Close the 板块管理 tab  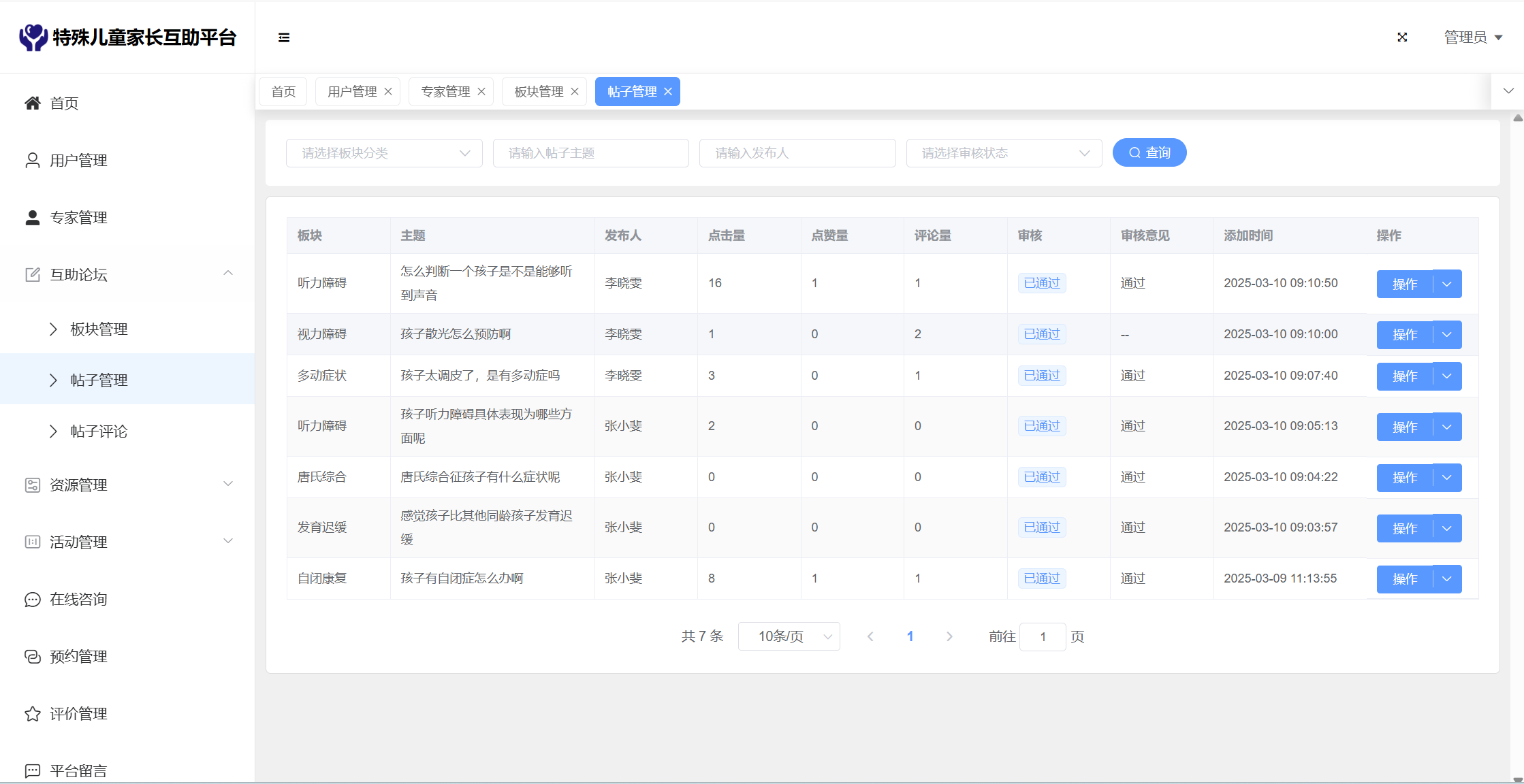(x=575, y=92)
